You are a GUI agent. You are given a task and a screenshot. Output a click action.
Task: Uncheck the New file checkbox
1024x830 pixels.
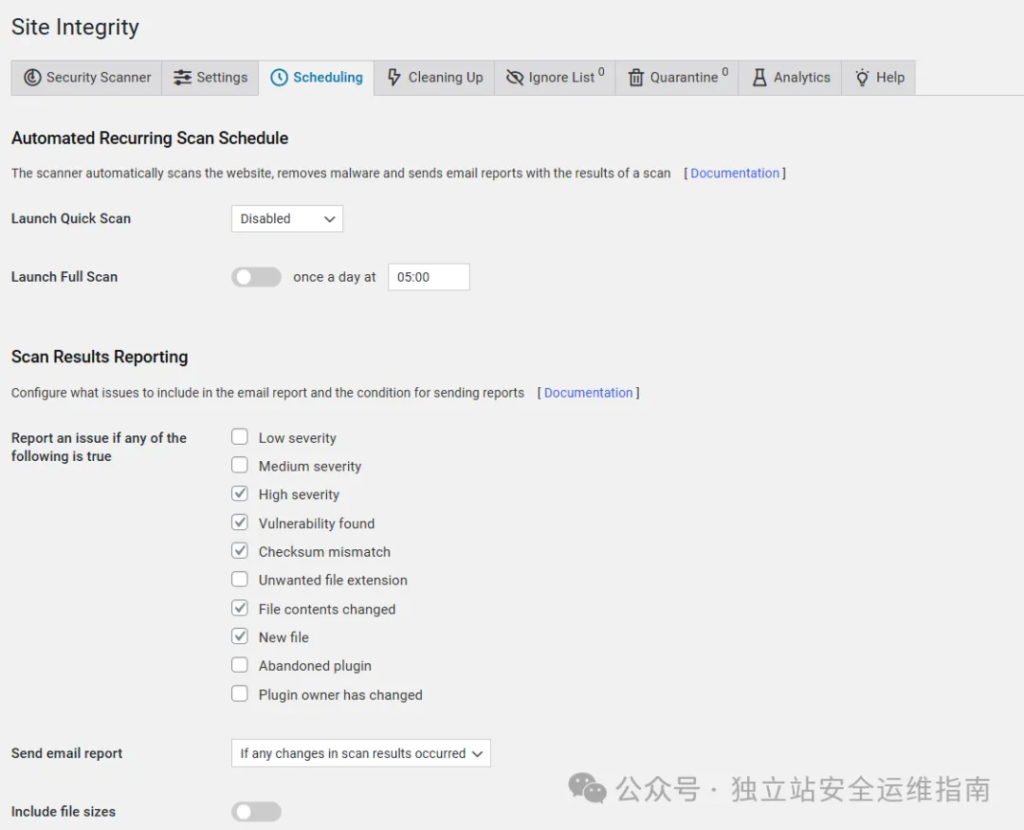pyautogui.click(x=240, y=636)
